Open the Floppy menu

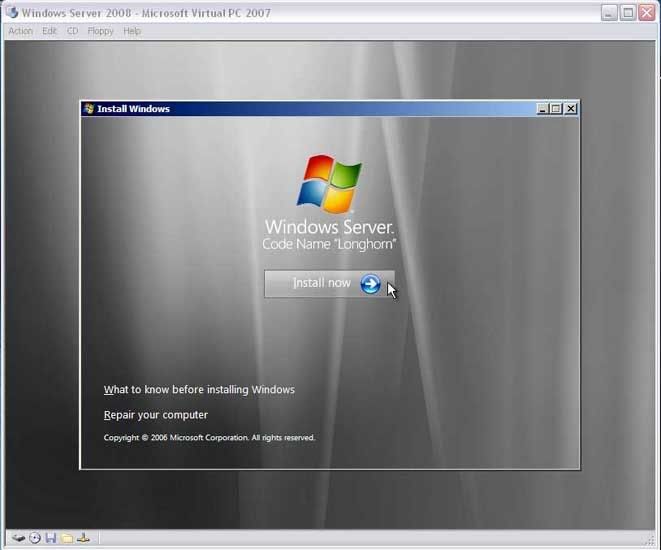(100, 31)
